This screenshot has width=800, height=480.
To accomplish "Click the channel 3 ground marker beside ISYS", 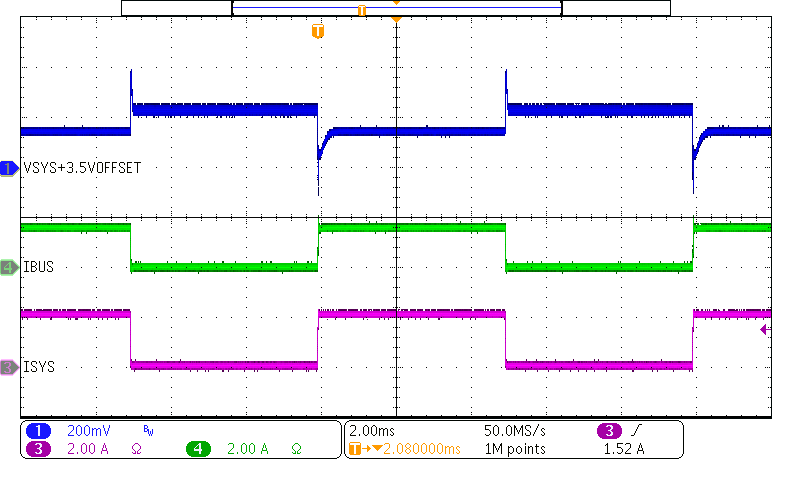I will (x=10, y=367).
